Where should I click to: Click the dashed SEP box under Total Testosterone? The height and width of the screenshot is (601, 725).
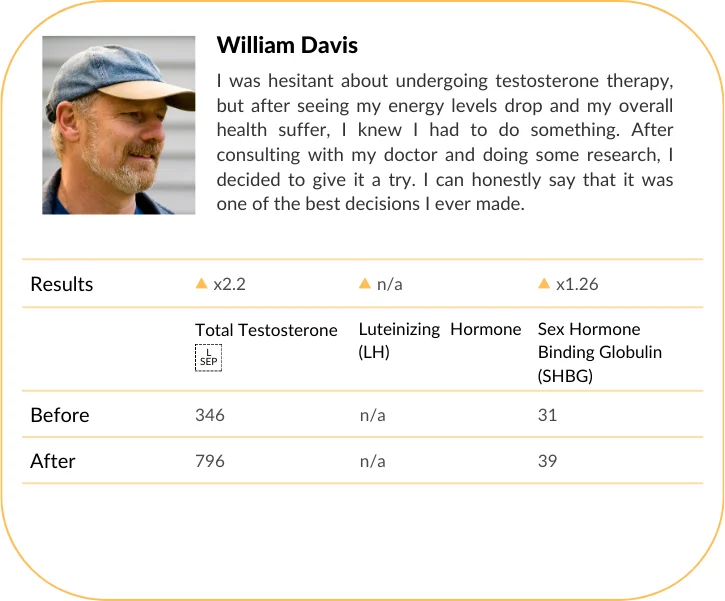point(209,357)
